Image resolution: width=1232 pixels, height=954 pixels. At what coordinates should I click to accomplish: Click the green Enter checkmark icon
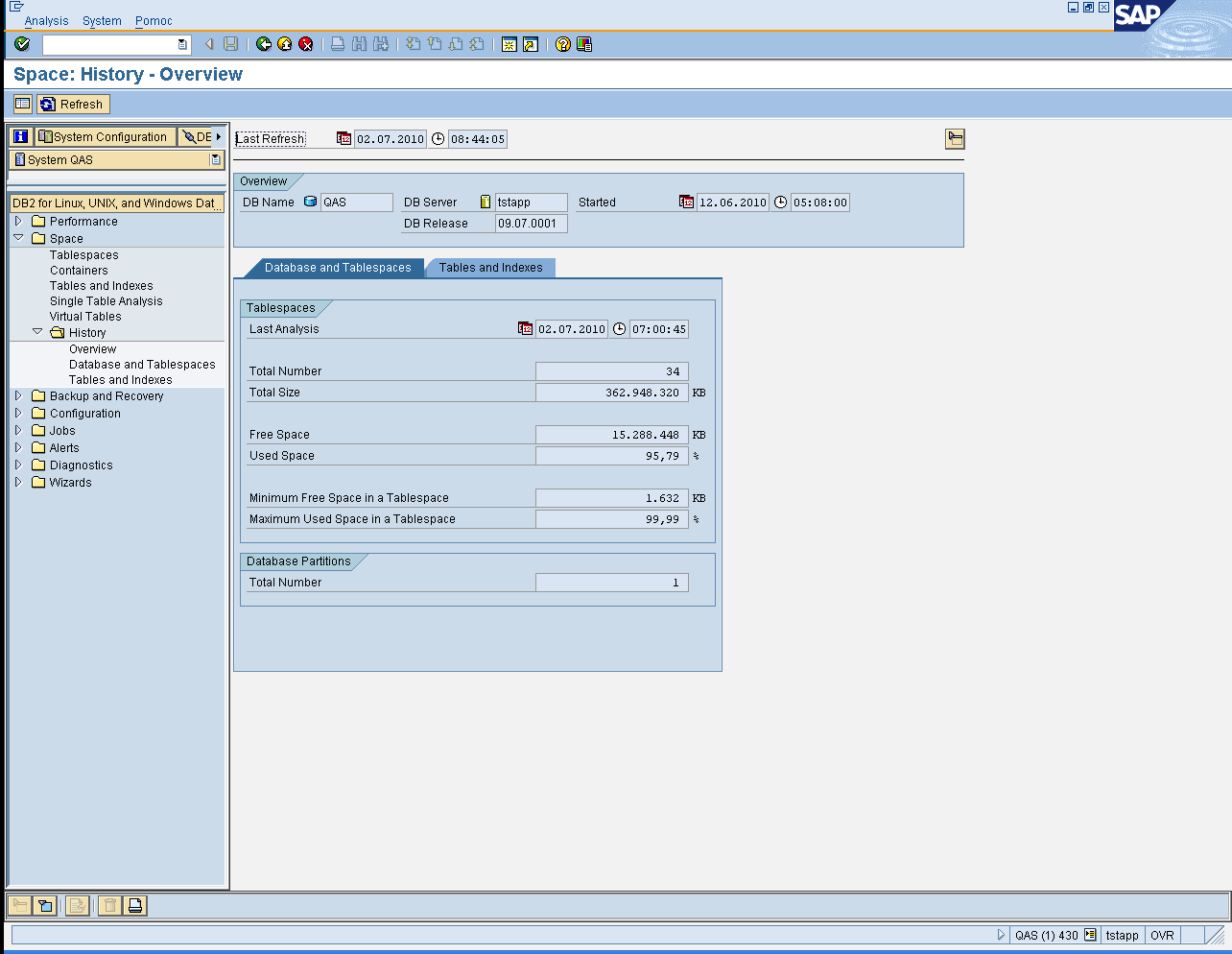pyautogui.click(x=22, y=44)
